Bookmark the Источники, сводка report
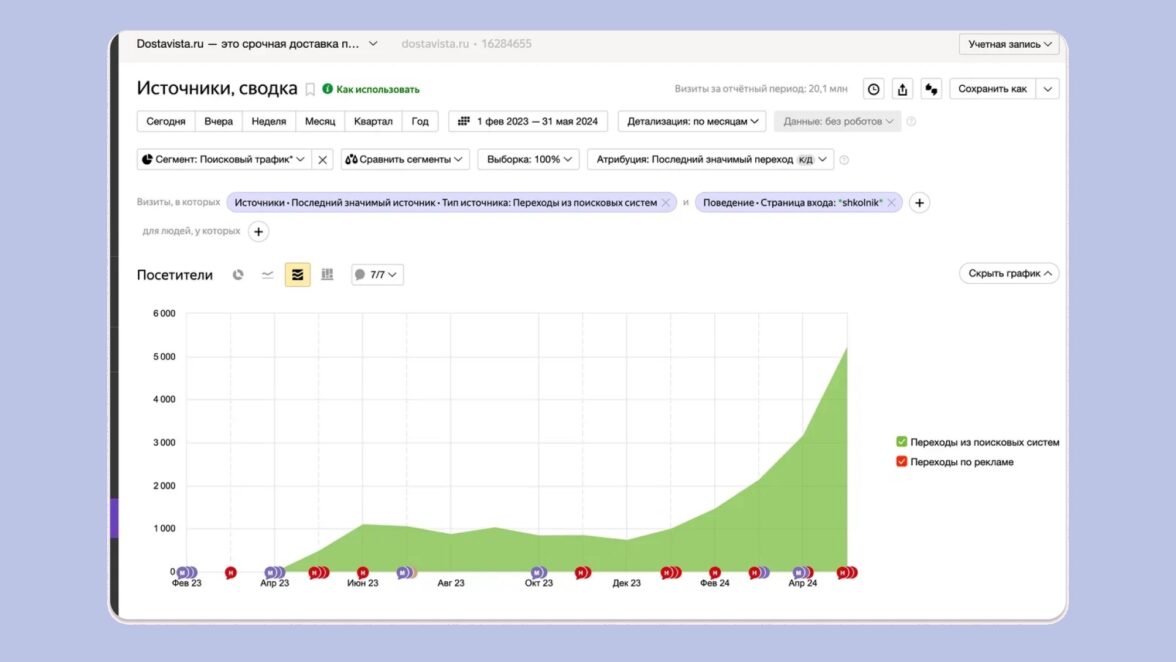 coord(310,89)
